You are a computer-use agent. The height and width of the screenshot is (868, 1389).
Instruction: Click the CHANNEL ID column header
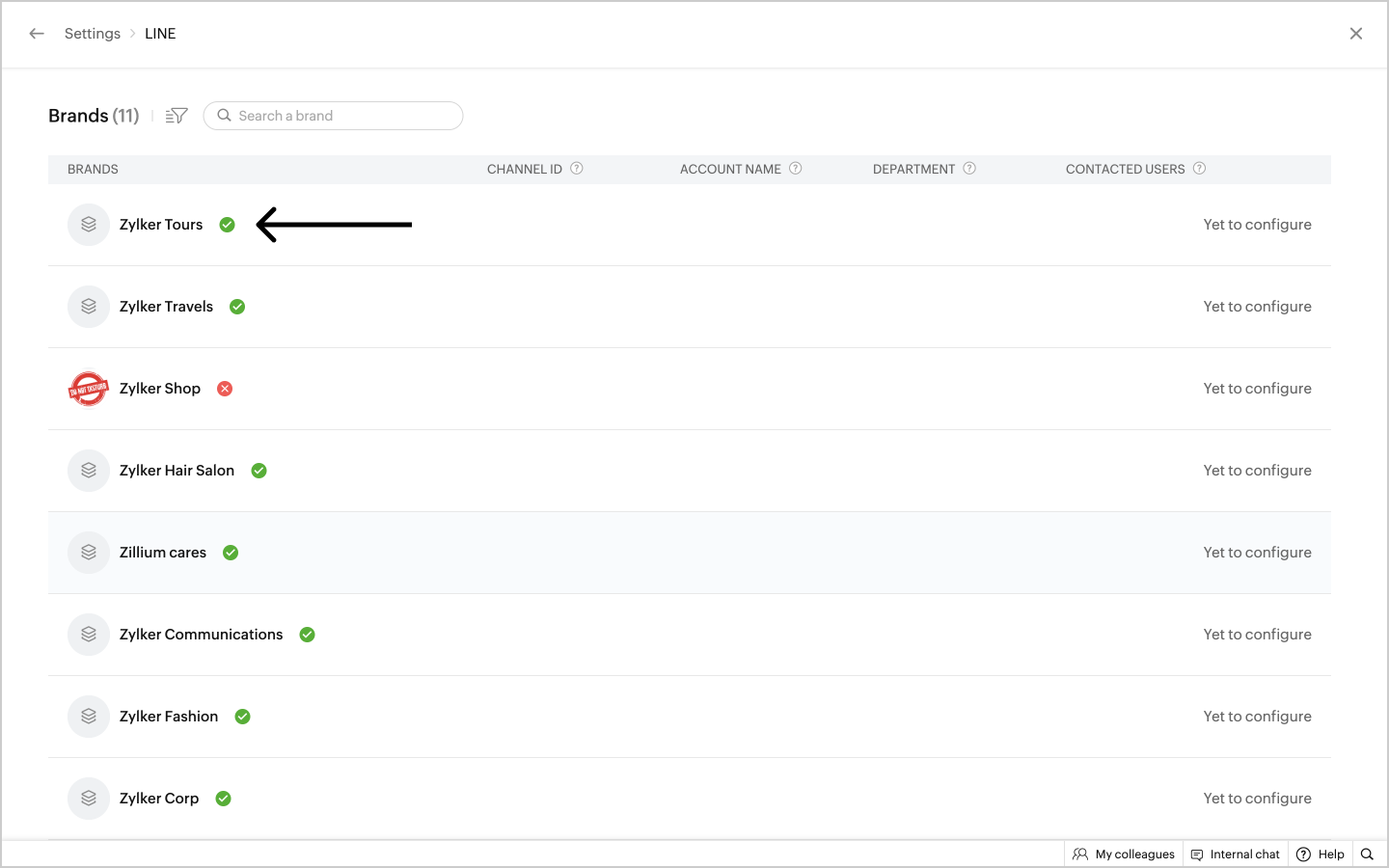(x=525, y=169)
